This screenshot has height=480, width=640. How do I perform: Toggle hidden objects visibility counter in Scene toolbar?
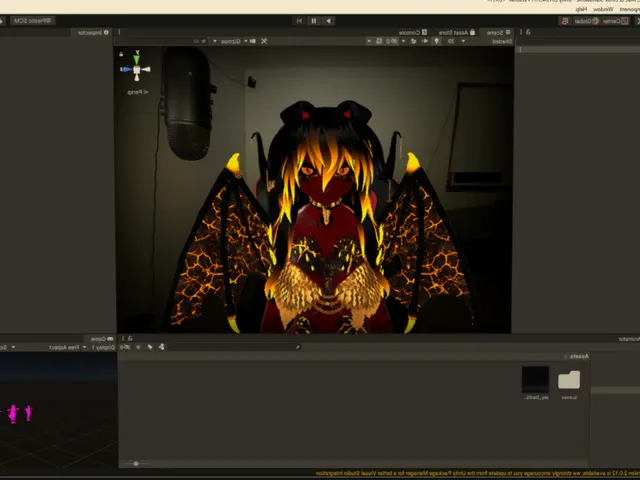[392, 41]
